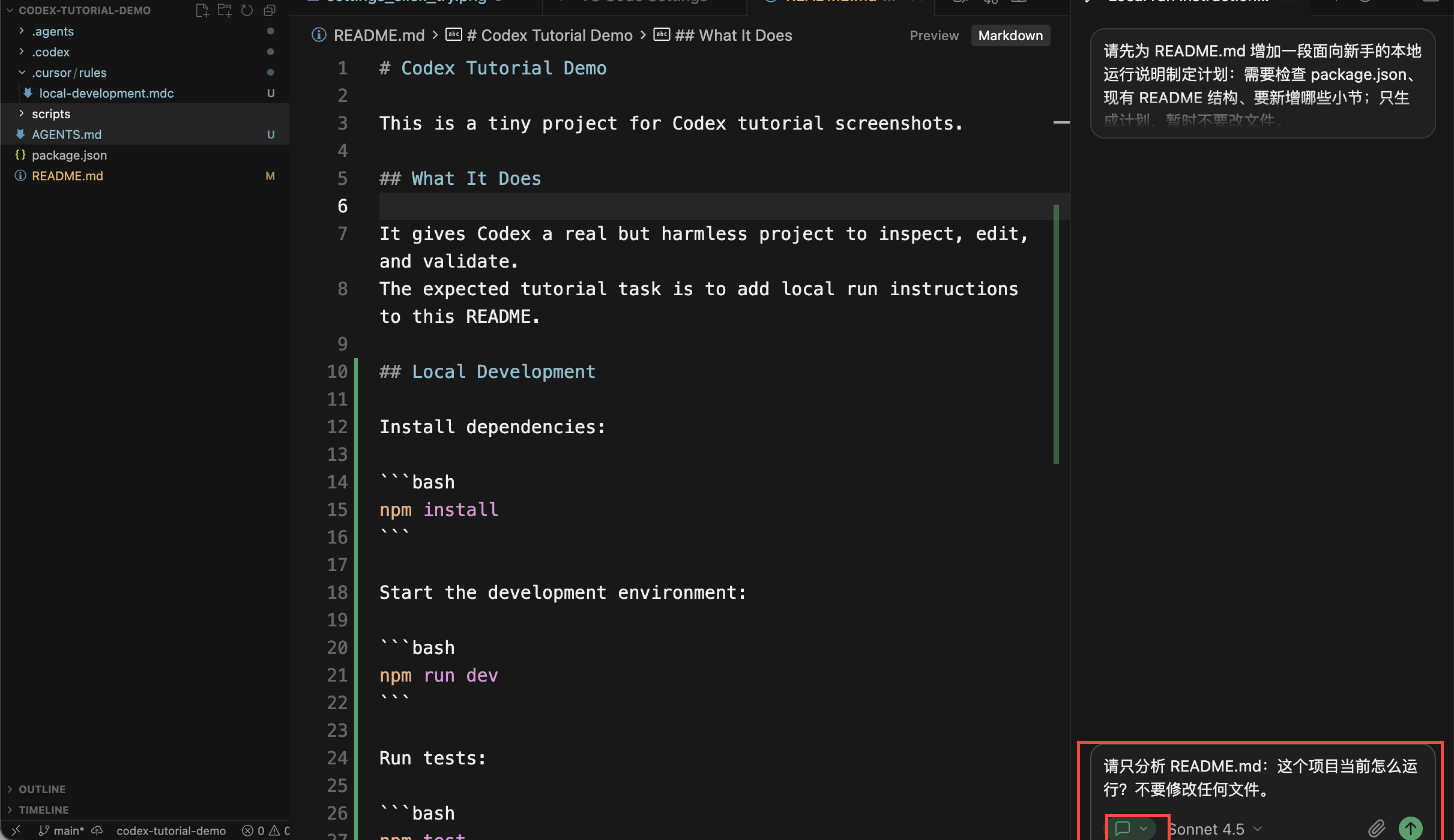Click the editor overview ruler green bar

tap(1056, 334)
